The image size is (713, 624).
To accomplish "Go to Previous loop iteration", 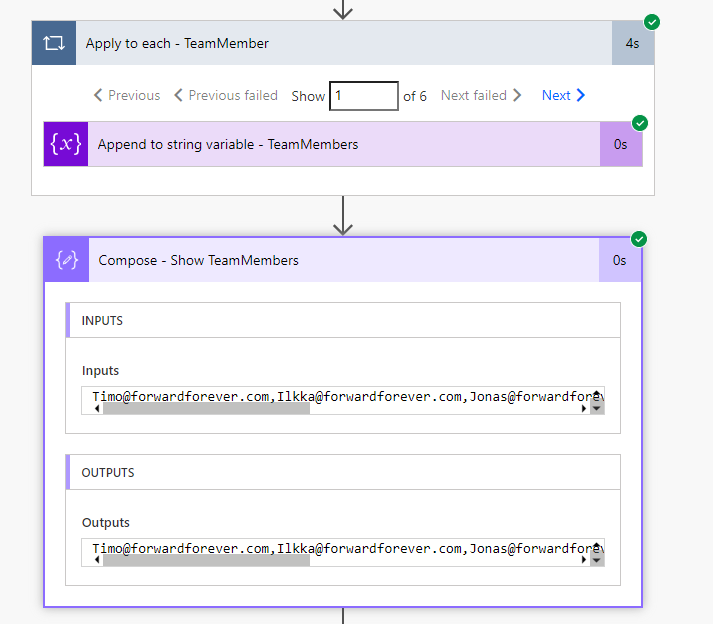I will click(x=127, y=96).
